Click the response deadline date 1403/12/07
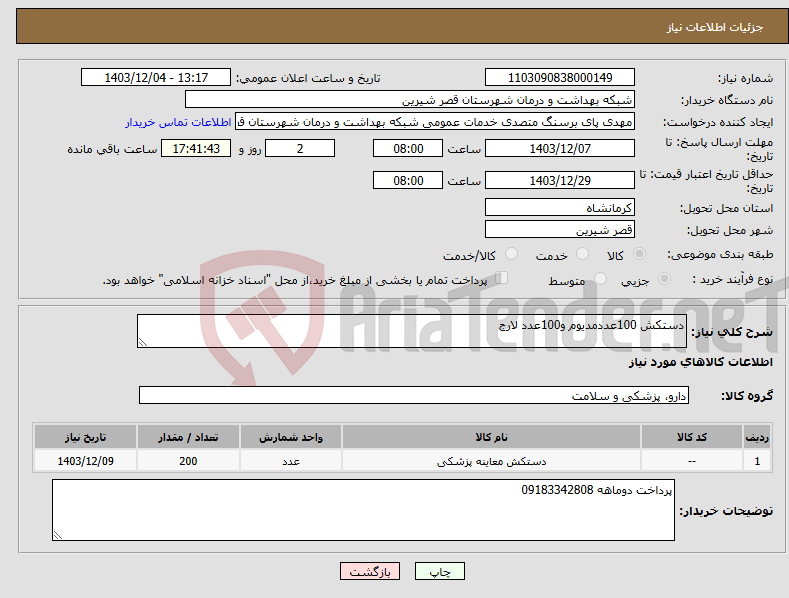This screenshot has height=598, width=789. (560, 148)
